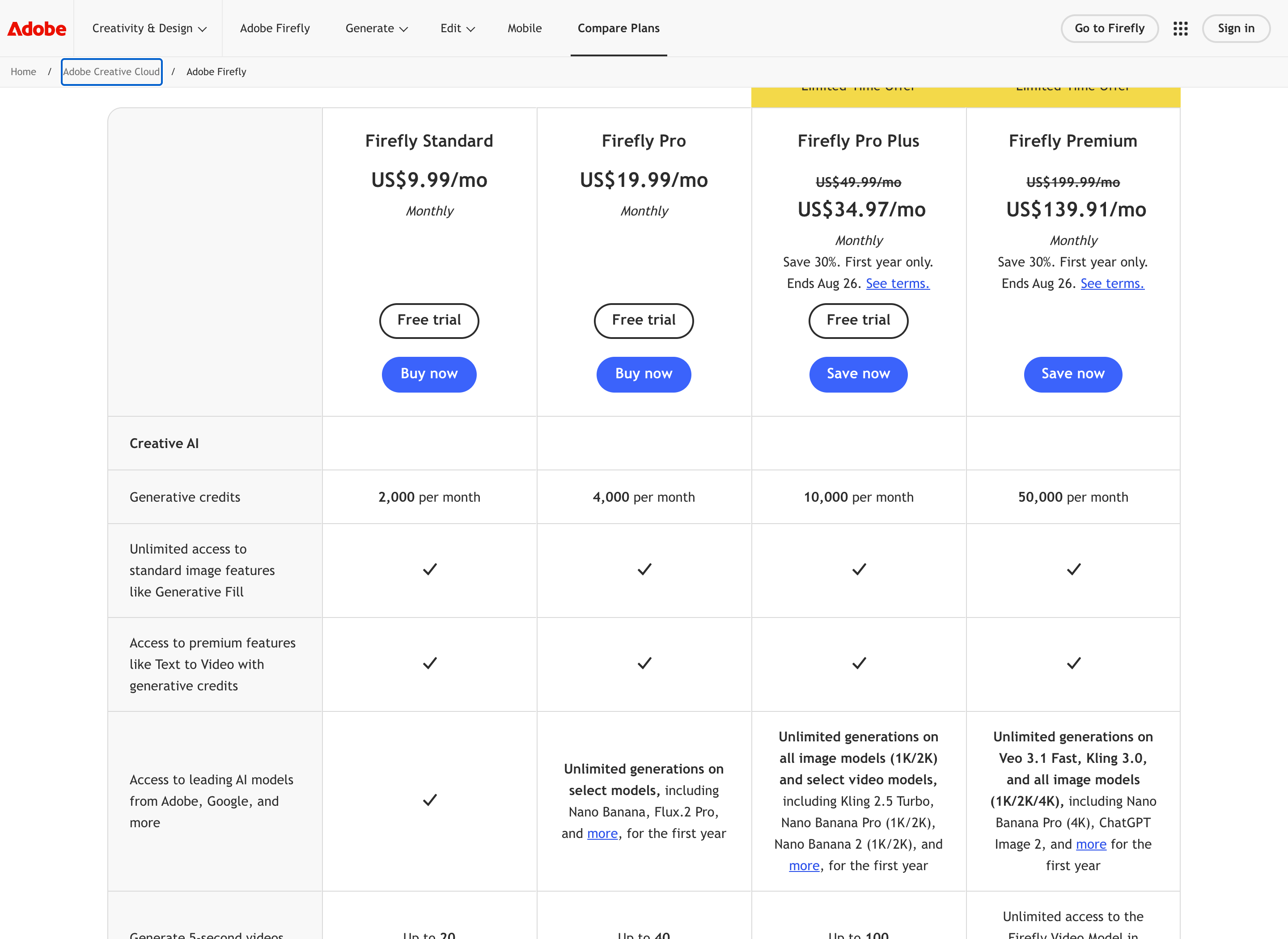Image resolution: width=1288 pixels, height=939 pixels.
Task: Click the US$139.91/mo discounted price
Action: [x=1076, y=210]
